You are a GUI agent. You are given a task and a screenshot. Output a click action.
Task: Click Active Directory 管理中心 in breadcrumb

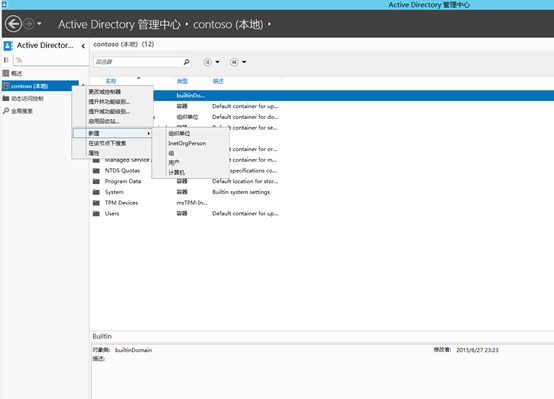coord(119,24)
